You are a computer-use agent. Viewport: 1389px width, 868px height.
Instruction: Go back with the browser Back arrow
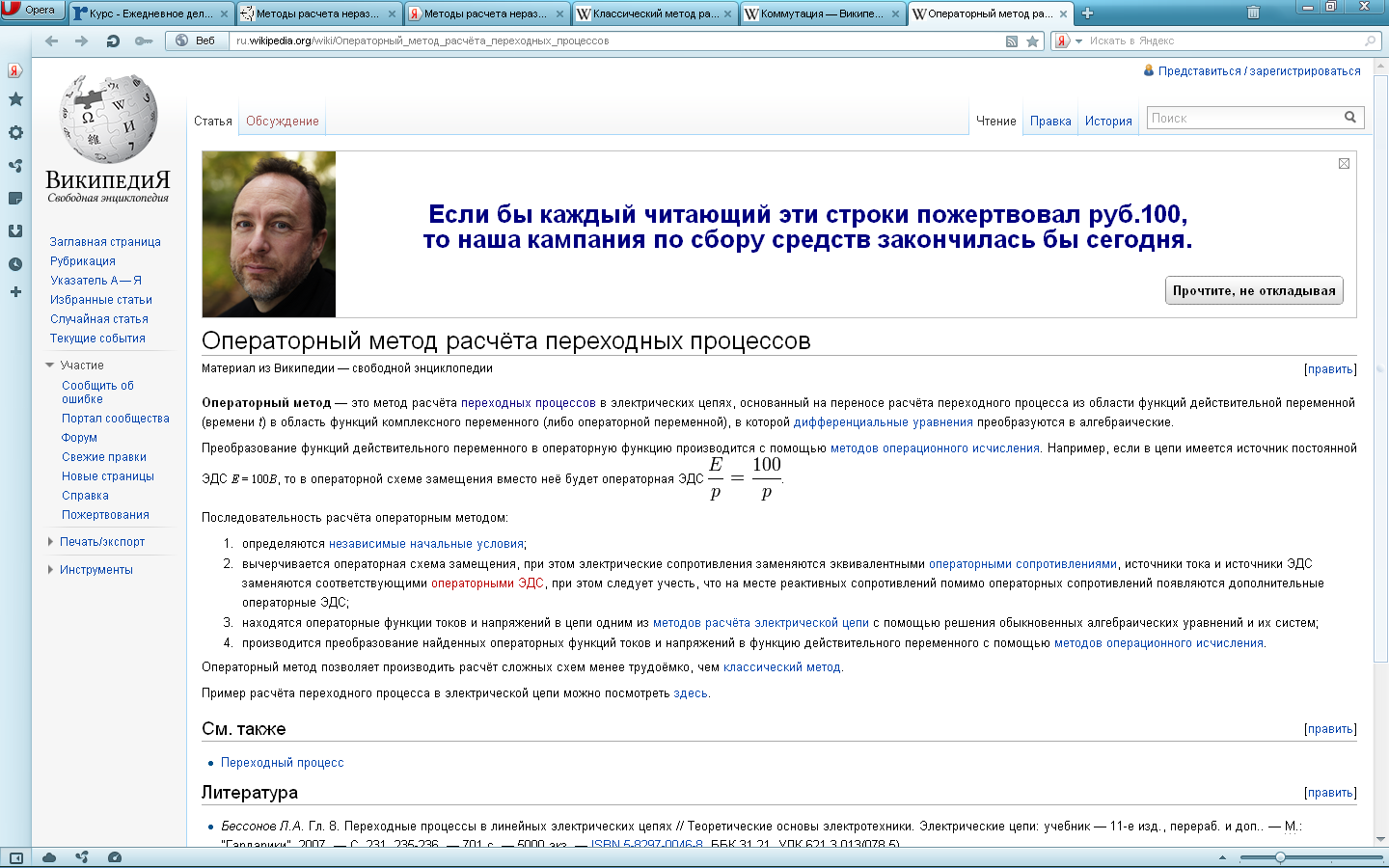(52, 41)
